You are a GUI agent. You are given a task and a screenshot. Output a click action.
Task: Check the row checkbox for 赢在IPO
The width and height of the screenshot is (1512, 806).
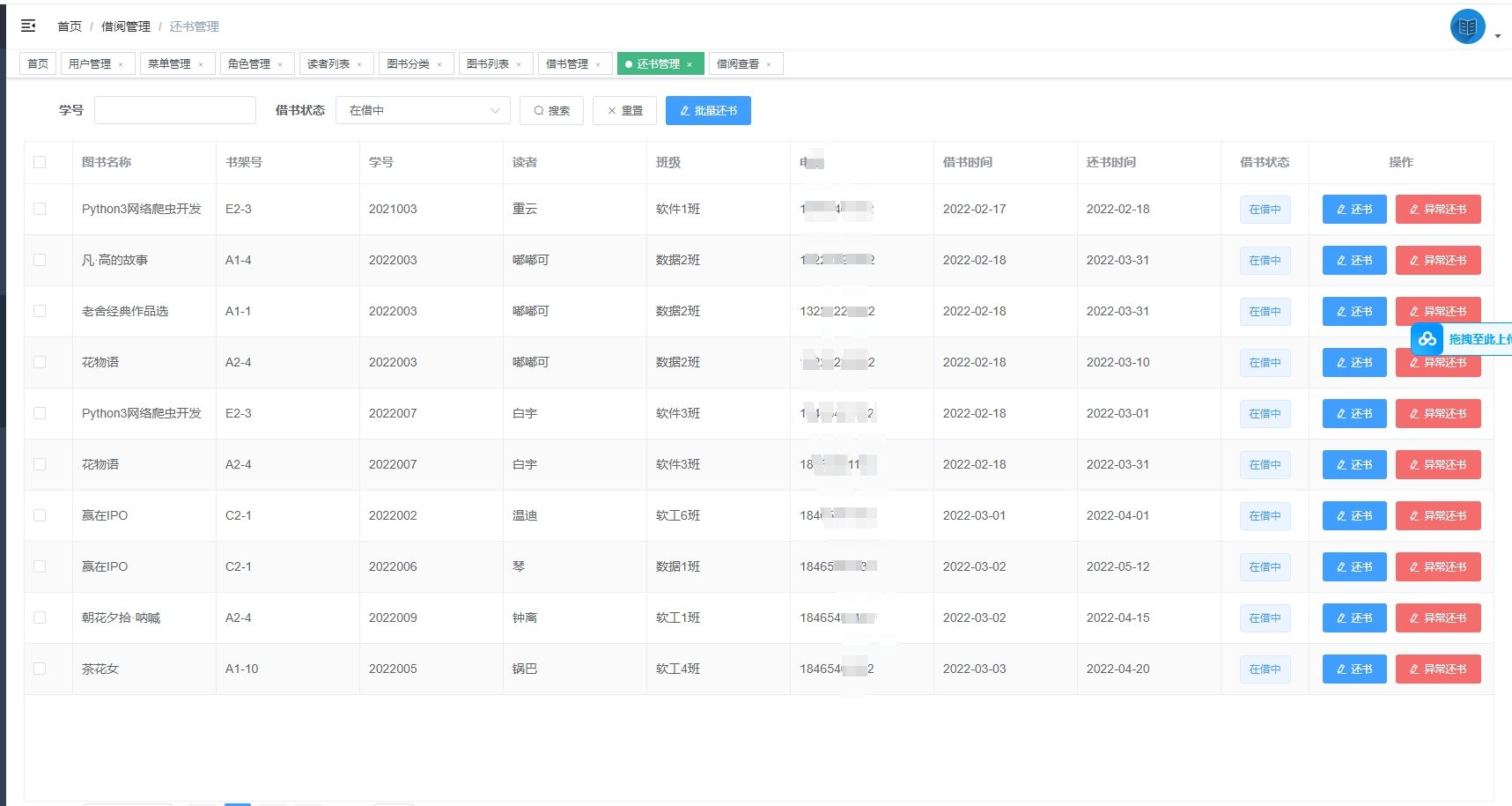[39, 515]
